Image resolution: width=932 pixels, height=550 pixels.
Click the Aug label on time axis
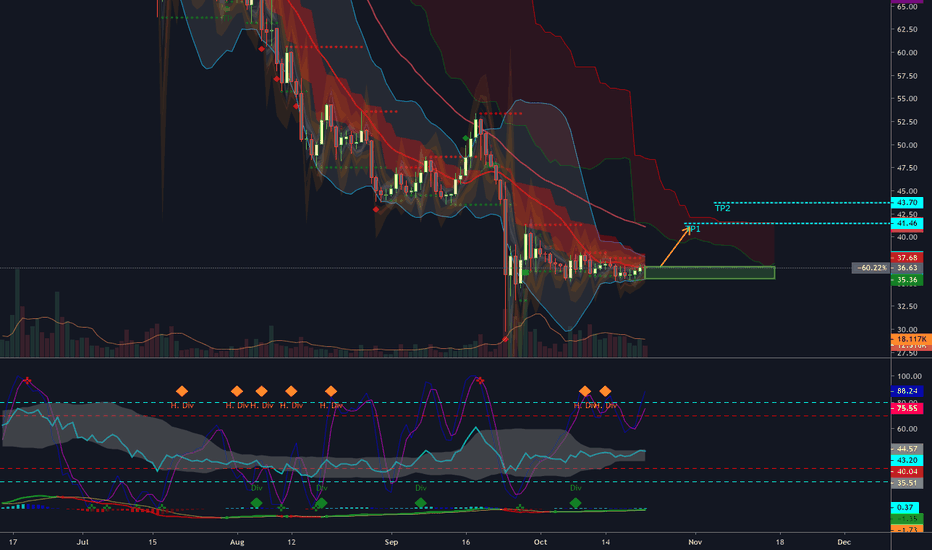(x=237, y=542)
